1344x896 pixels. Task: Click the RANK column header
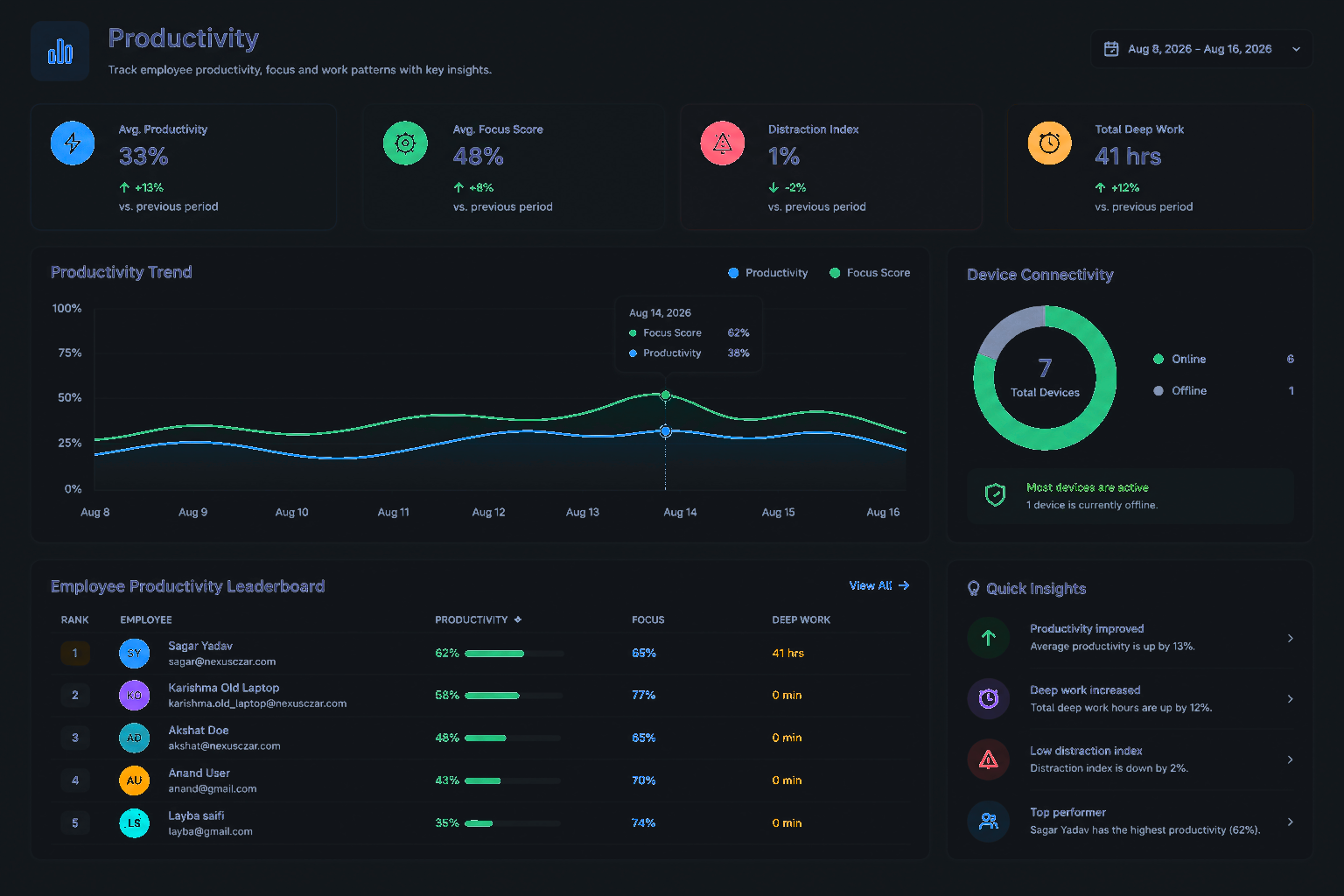(x=75, y=619)
